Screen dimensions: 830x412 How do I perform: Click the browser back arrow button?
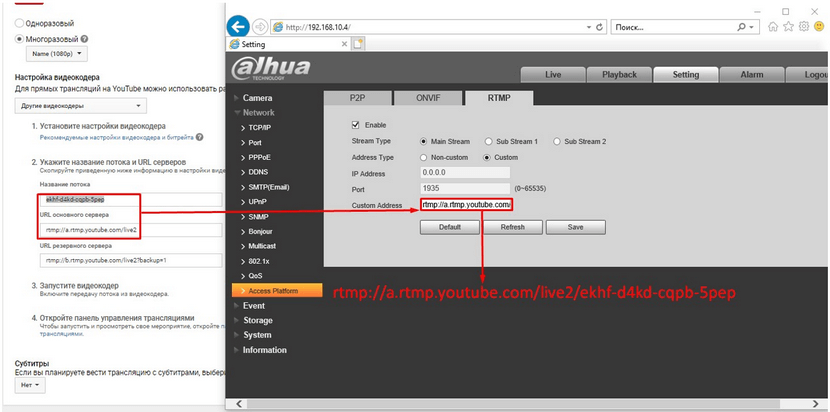coord(238,26)
